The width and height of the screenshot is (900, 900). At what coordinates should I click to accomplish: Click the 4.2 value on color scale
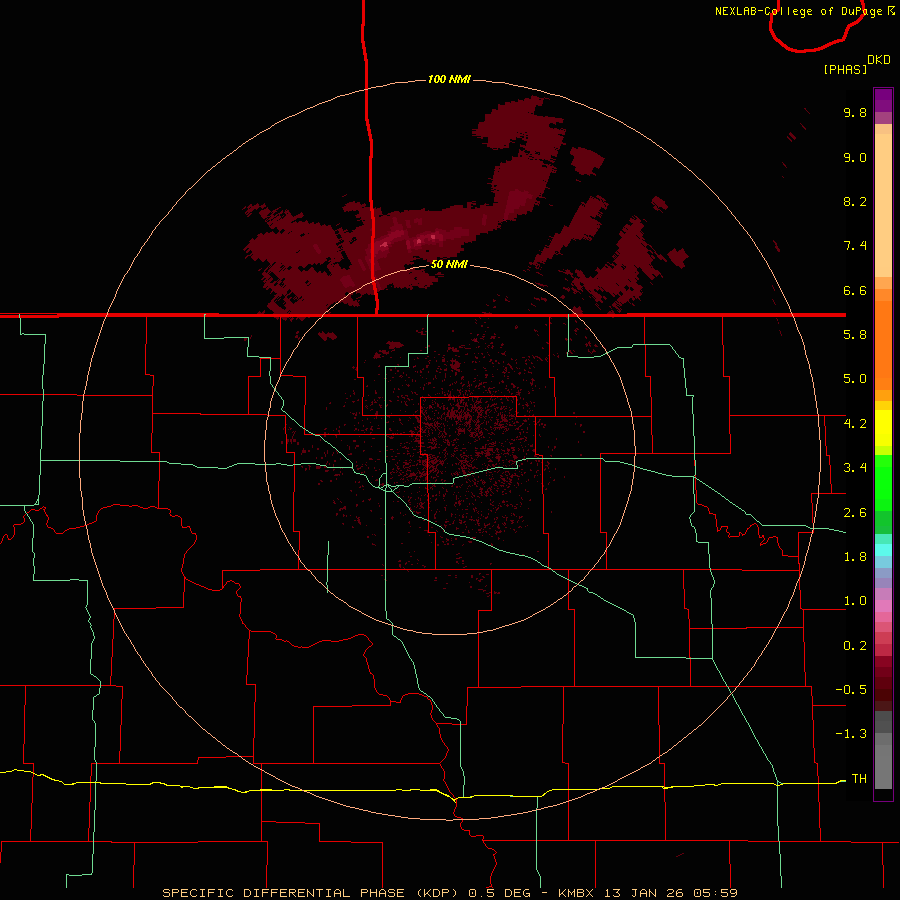click(855, 424)
